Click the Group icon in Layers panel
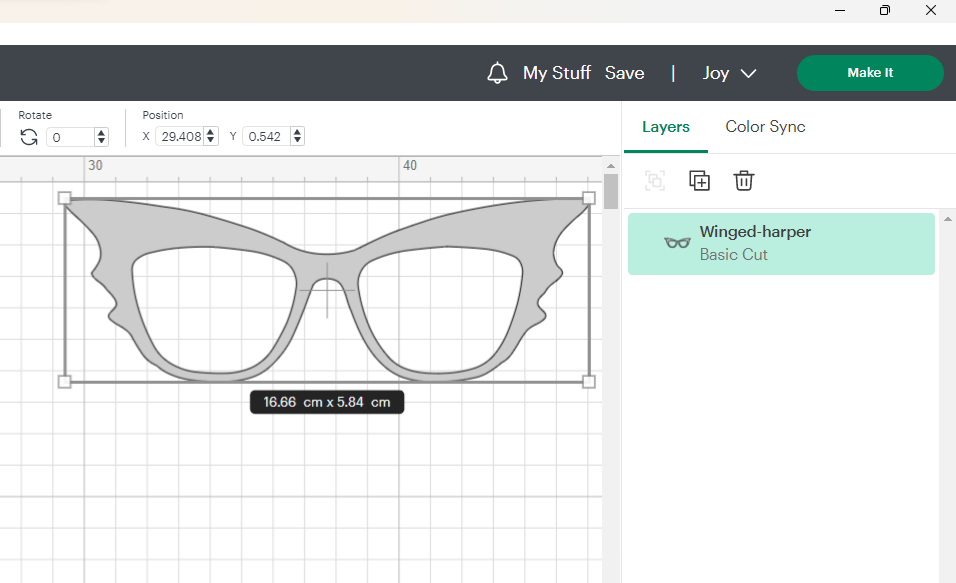This screenshot has height=583, width=956. pos(655,181)
